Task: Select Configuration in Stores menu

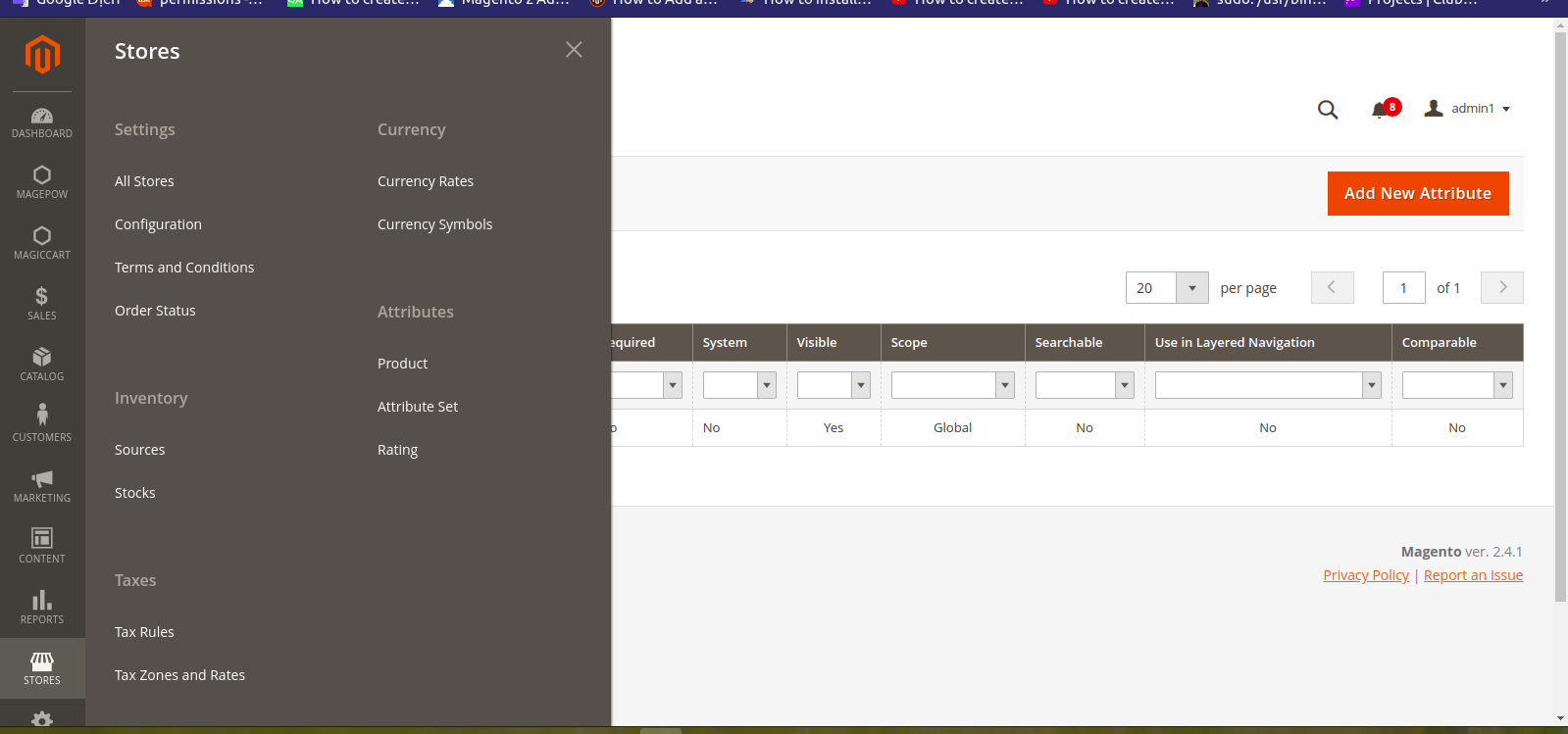Action: (x=158, y=224)
